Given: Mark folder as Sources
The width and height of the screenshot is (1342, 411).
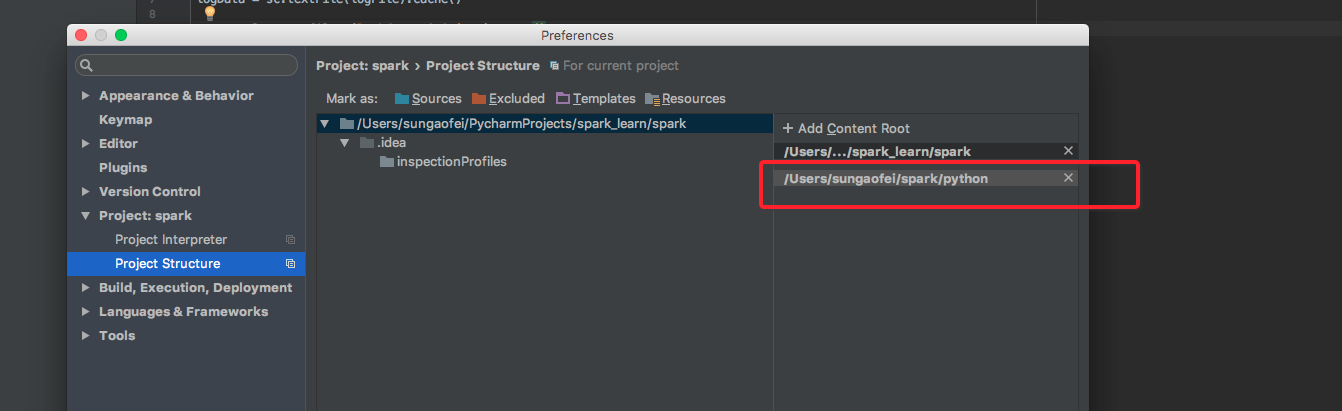Looking at the screenshot, I should point(428,98).
